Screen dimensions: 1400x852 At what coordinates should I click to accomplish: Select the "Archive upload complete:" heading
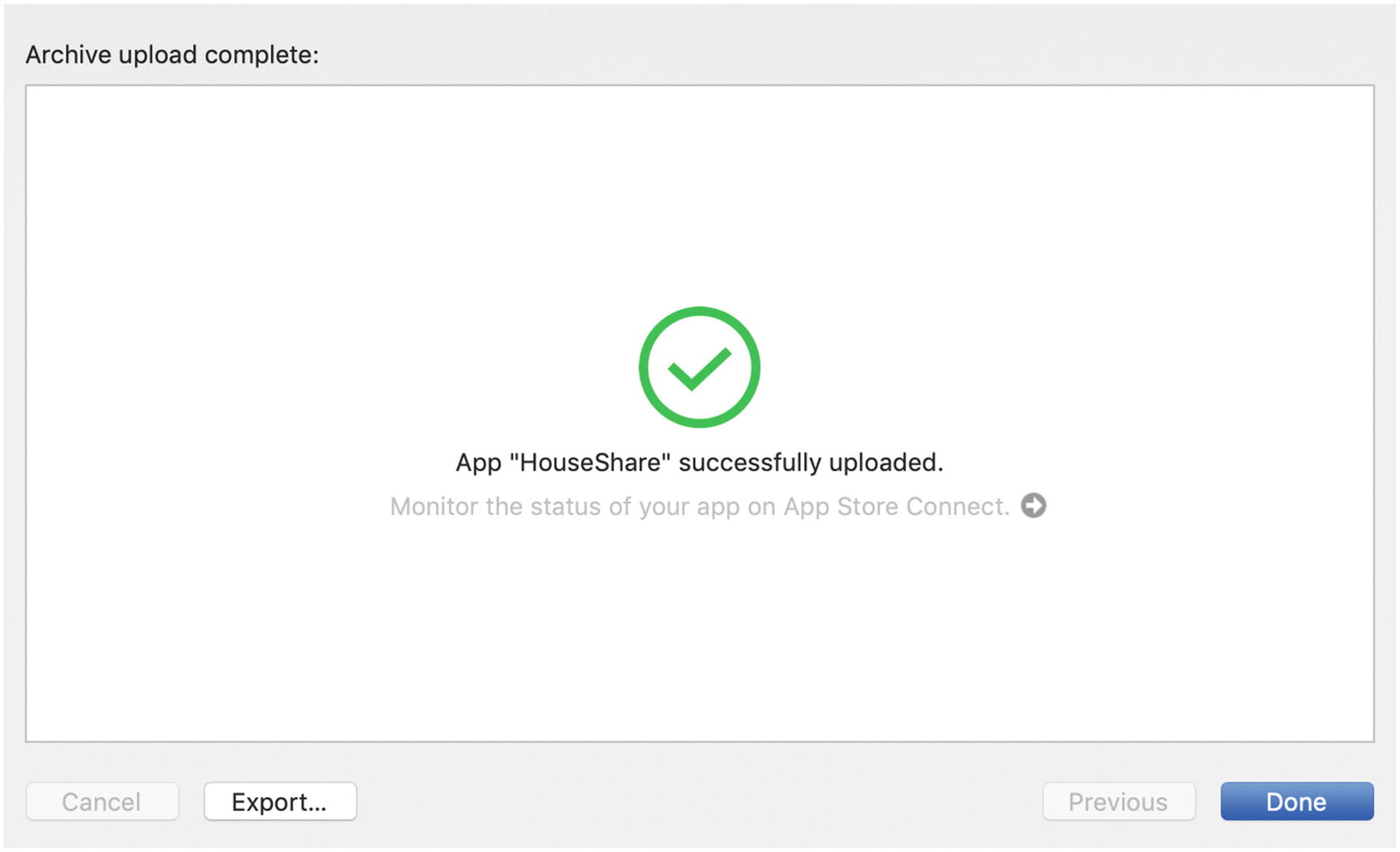coord(172,54)
